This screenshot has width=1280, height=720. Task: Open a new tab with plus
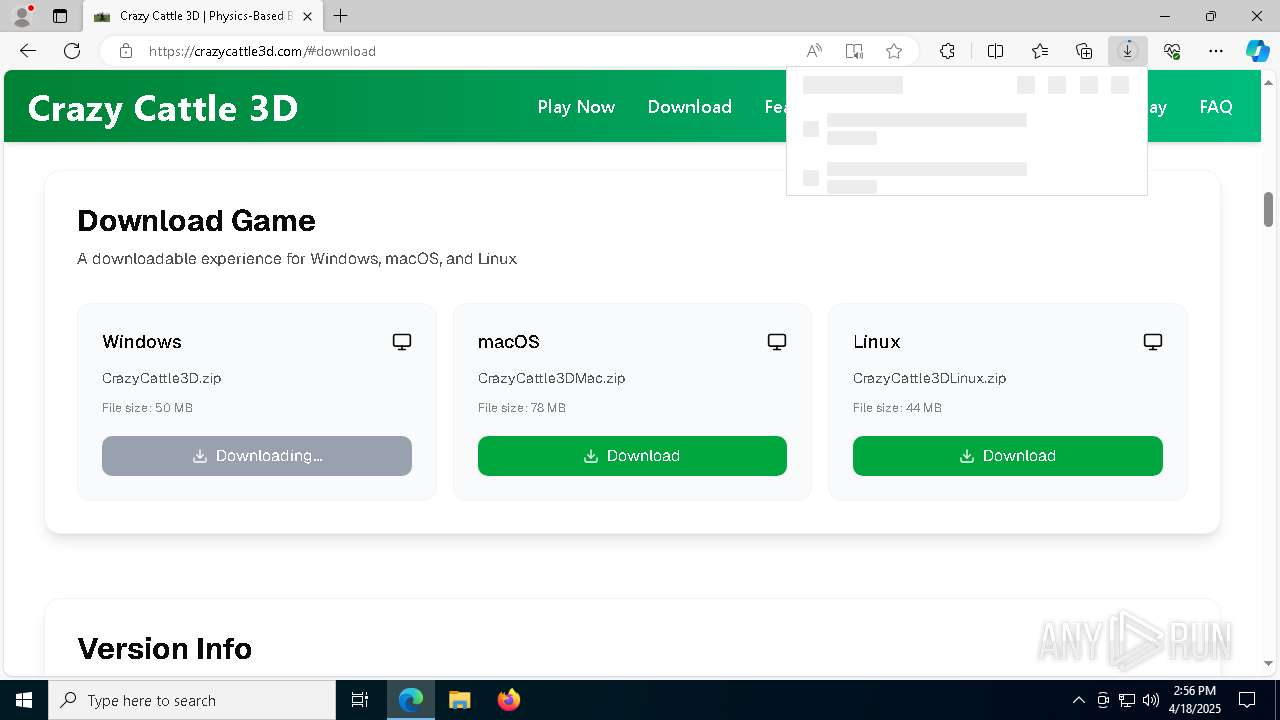[341, 16]
